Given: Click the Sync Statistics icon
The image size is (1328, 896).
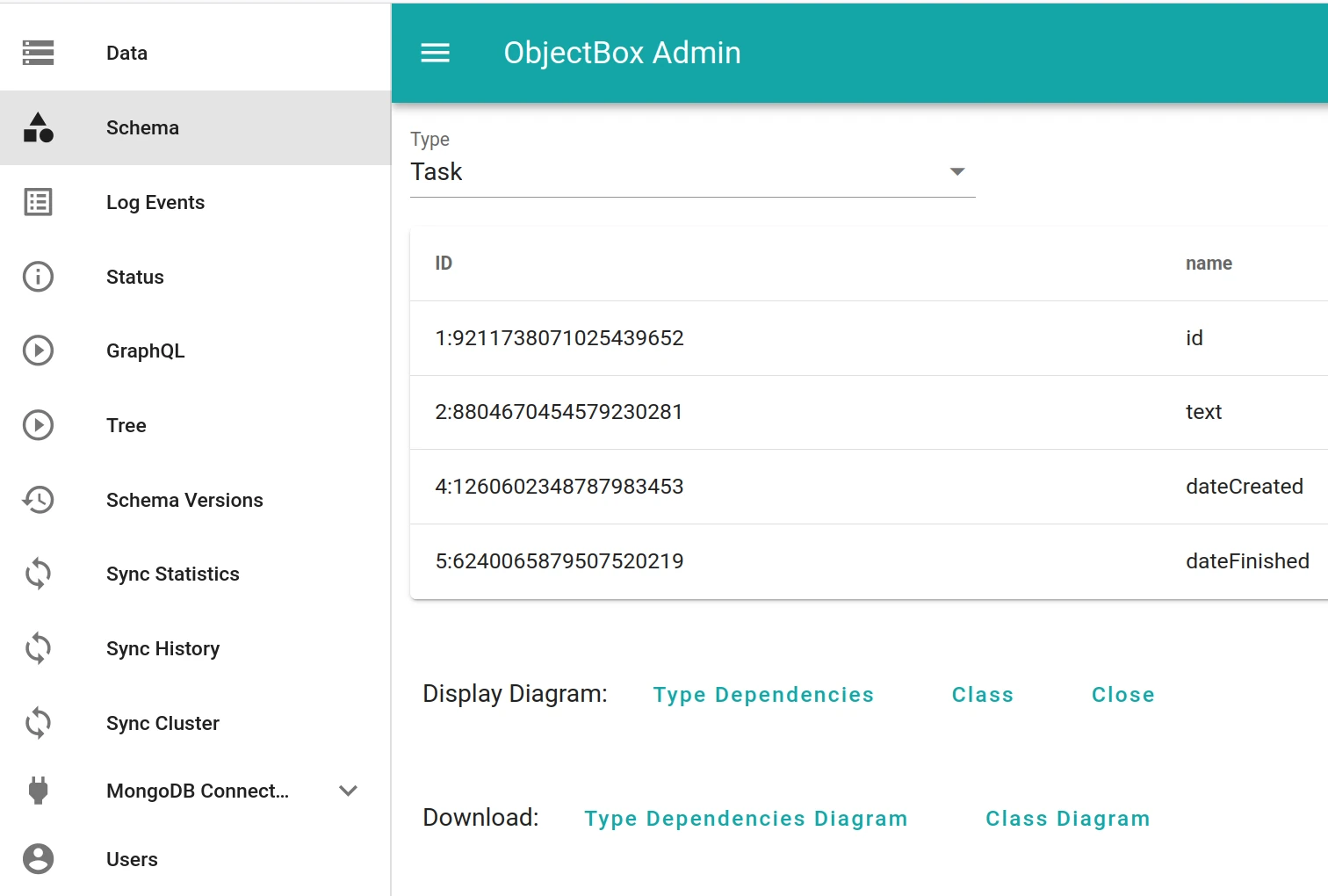Looking at the screenshot, I should pyautogui.click(x=37, y=574).
